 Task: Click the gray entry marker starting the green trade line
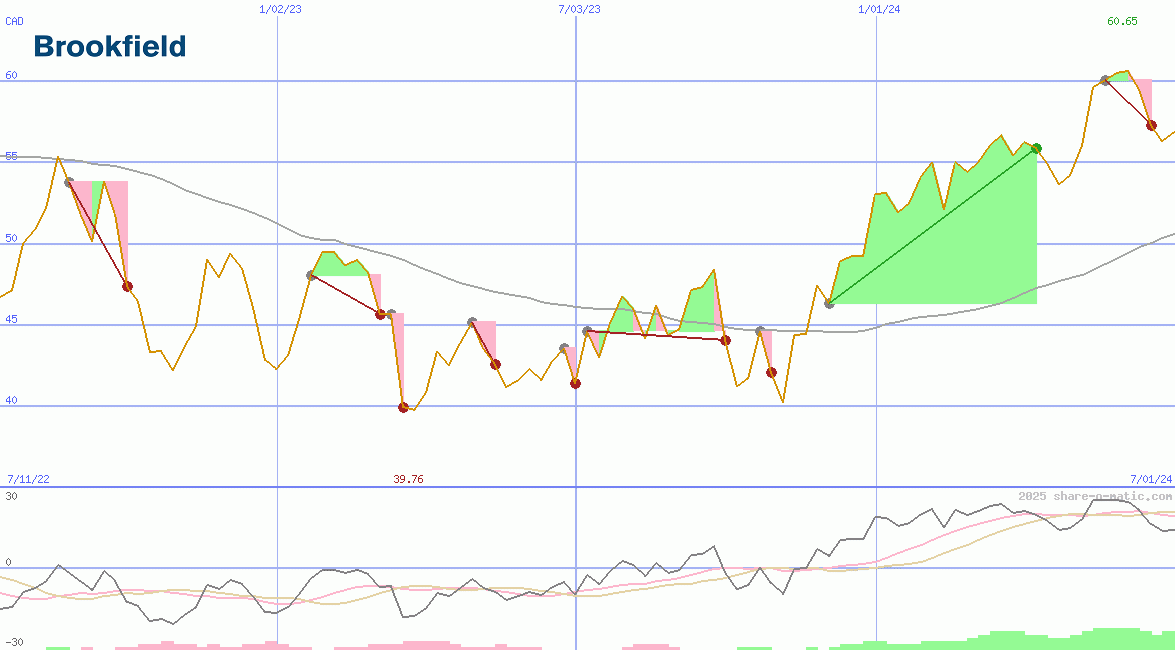click(829, 304)
